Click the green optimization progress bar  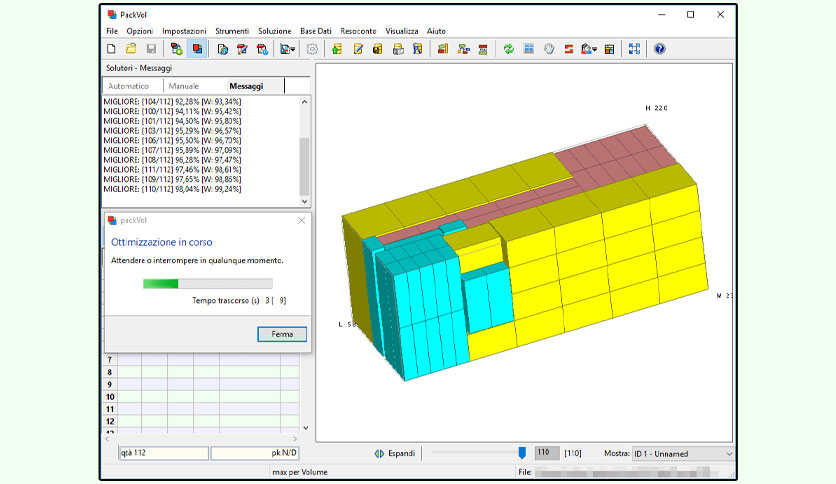click(x=208, y=284)
